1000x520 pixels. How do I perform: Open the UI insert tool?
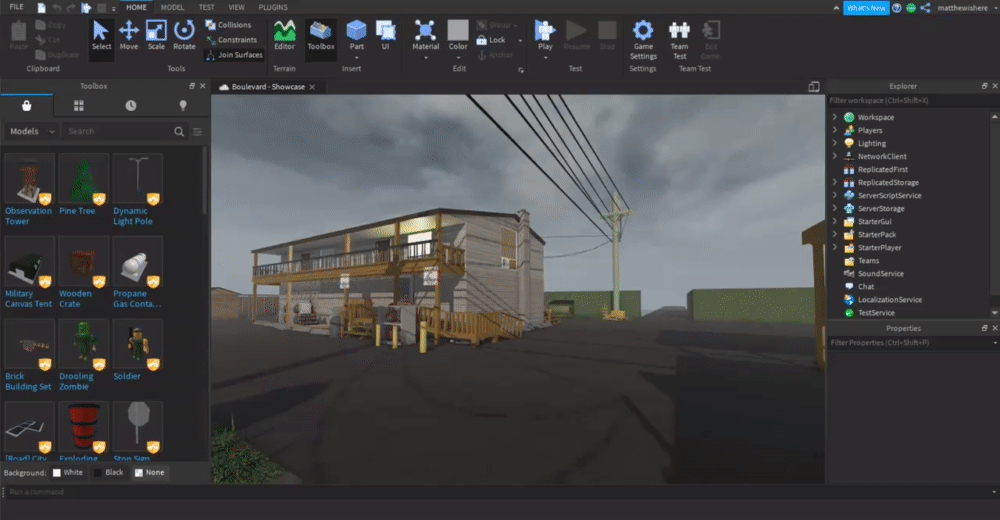[x=385, y=36]
